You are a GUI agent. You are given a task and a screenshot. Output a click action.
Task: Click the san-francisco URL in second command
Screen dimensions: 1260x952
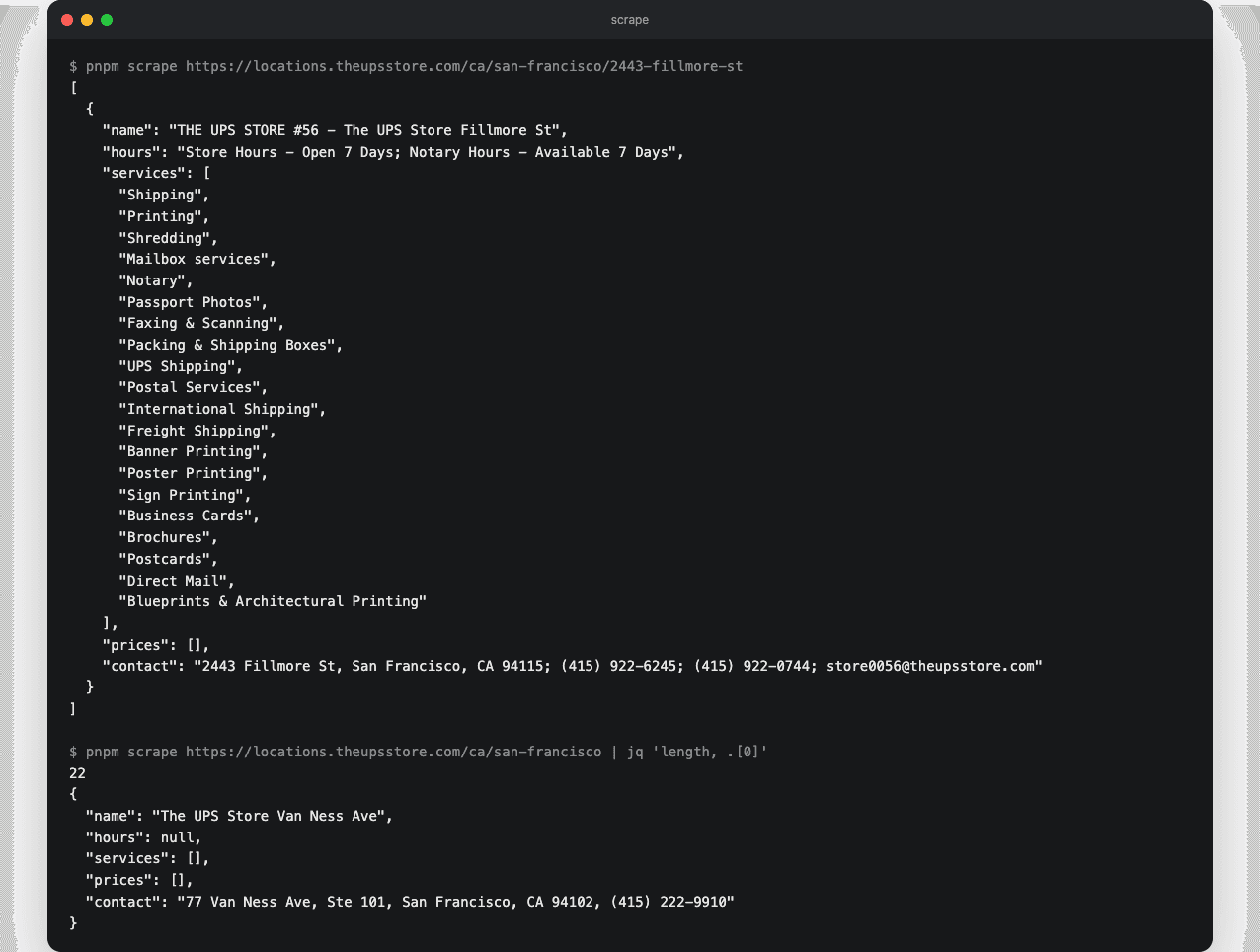[x=393, y=752]
